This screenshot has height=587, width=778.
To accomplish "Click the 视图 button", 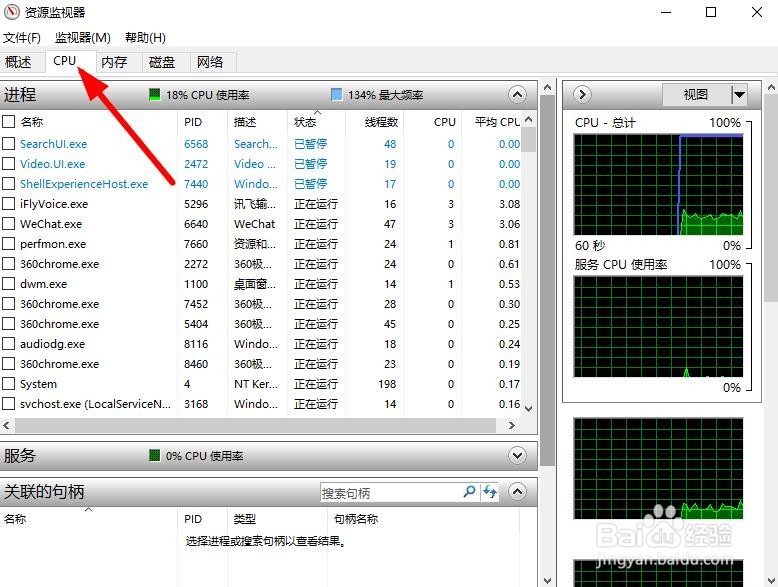I will pos(697,94).
